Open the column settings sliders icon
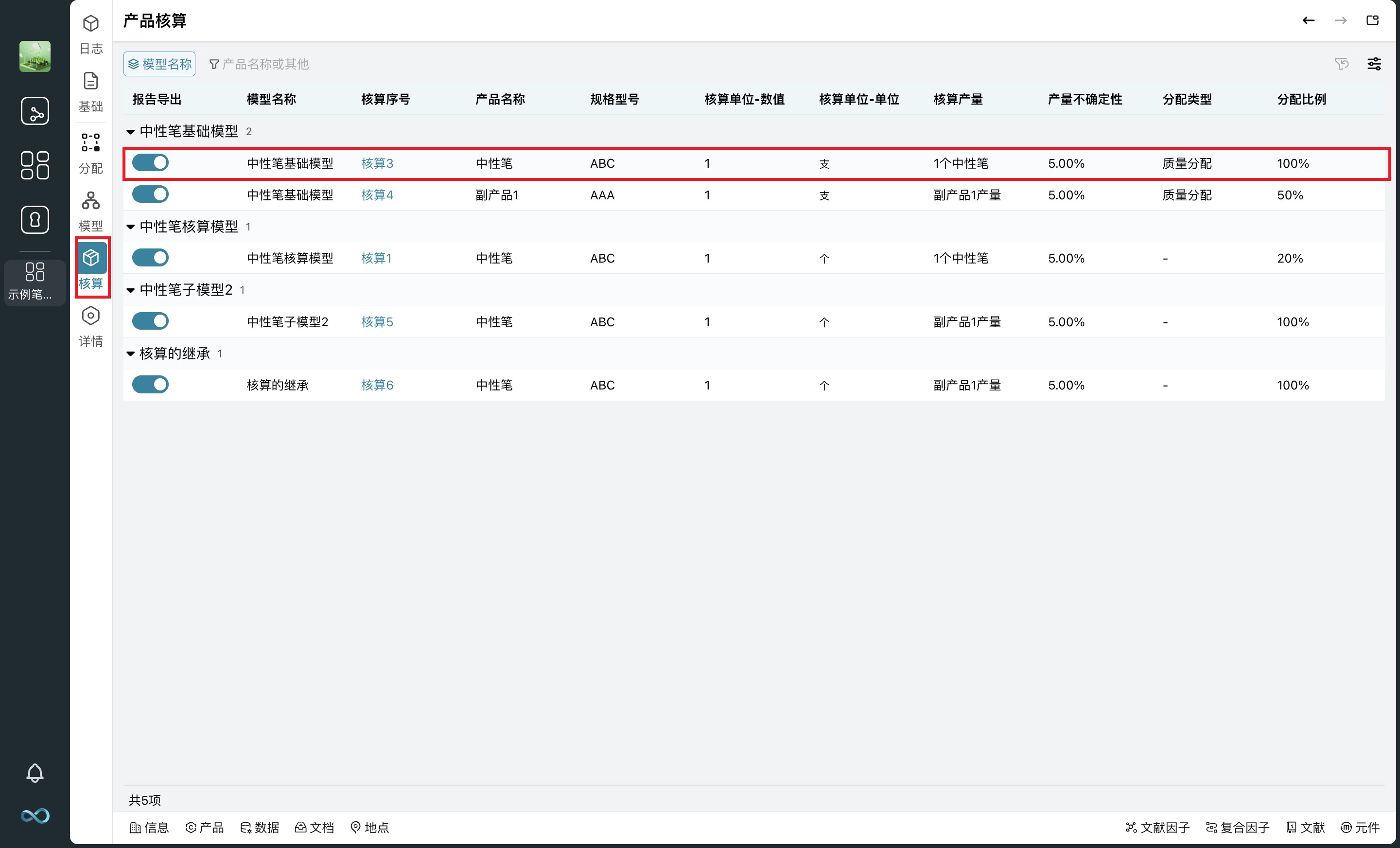Screen dimensions: 1400x848 (1374, 64)
